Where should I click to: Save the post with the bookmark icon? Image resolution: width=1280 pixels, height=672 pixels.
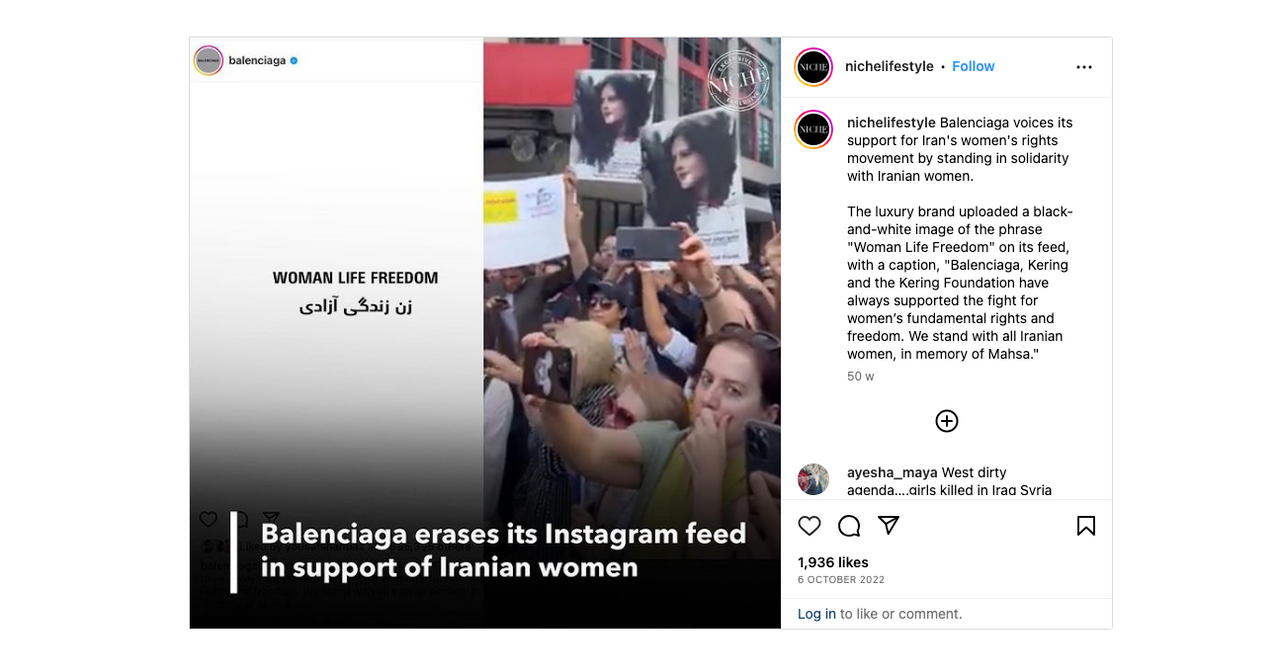click(1086, 526)
